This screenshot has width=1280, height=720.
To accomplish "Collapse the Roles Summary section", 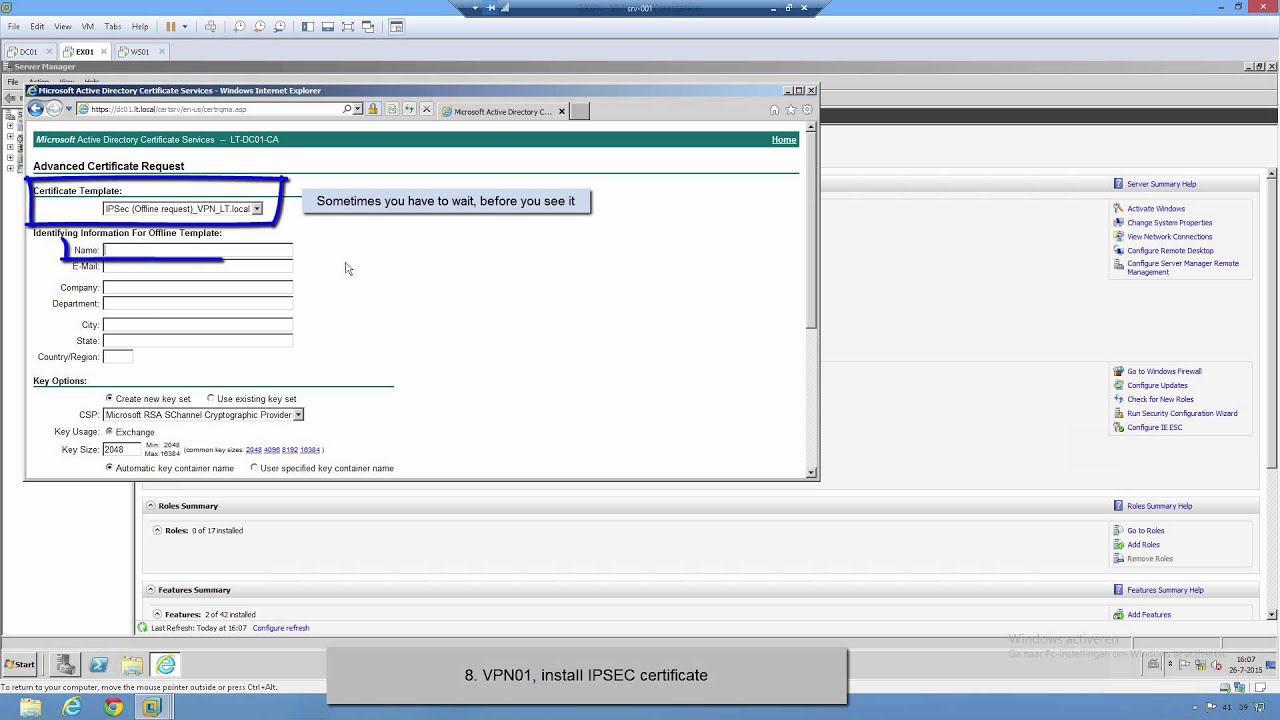I will coord(150,506).
